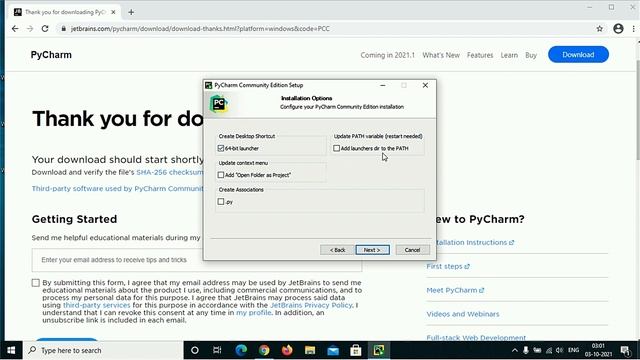Close the Thank you for downloading tab
Image resolution: width=640 pixels, height=360 pixels.
click(113, 12)
